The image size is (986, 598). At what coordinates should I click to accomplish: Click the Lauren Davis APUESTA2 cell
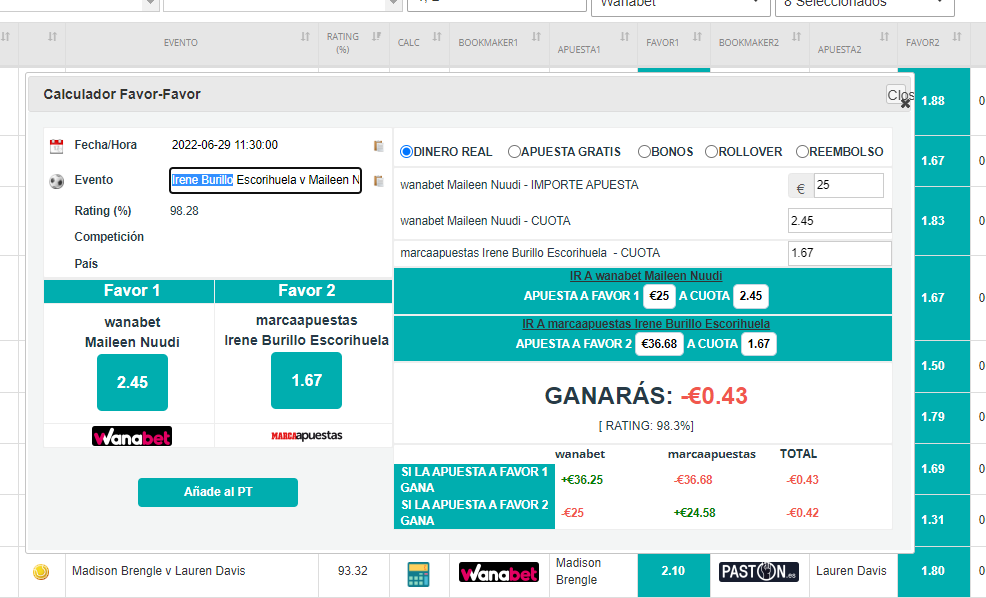[x=851, y=571]
